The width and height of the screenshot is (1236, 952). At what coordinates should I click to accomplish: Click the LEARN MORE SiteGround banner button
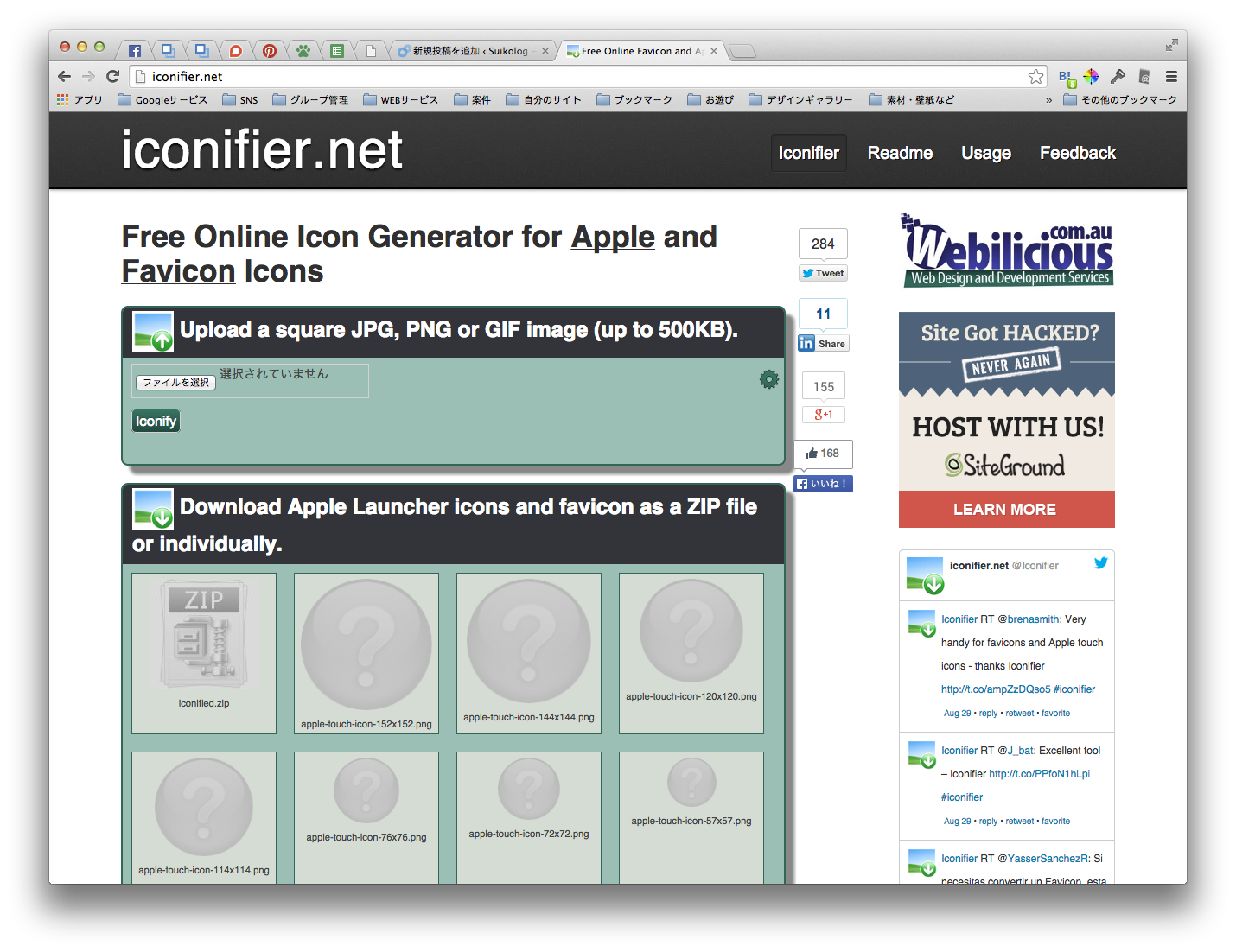1006,509
